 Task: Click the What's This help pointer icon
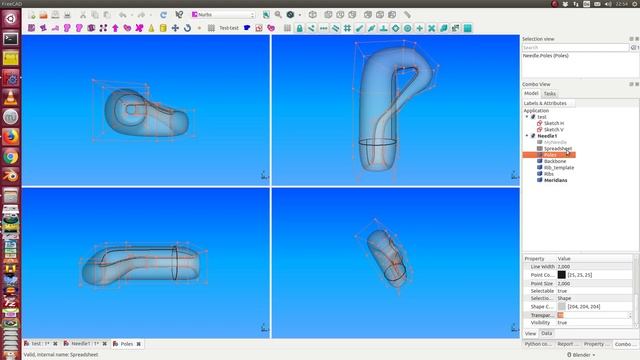pyautogui.click(x=179, y=15)
